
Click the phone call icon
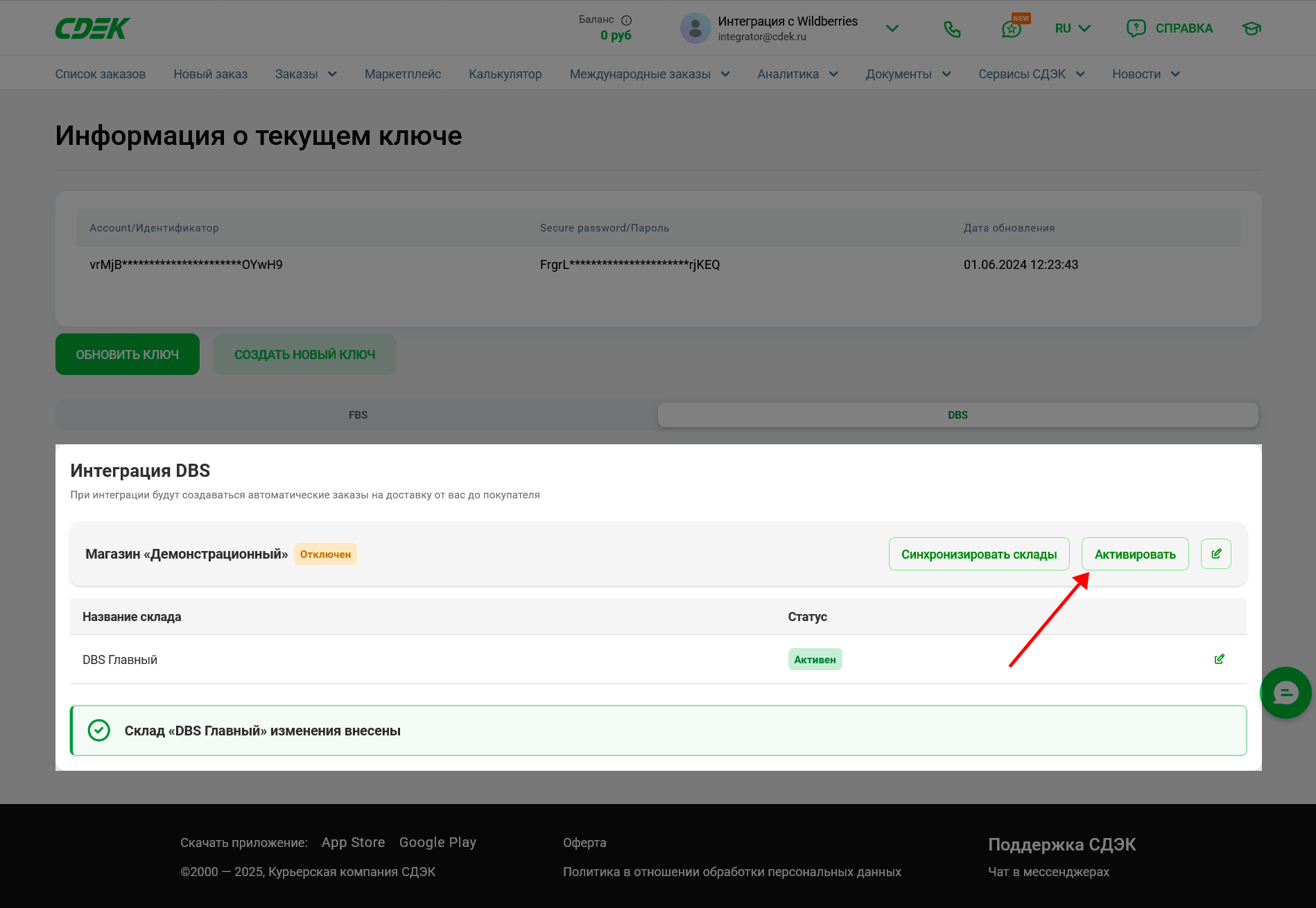coord(952,28)
